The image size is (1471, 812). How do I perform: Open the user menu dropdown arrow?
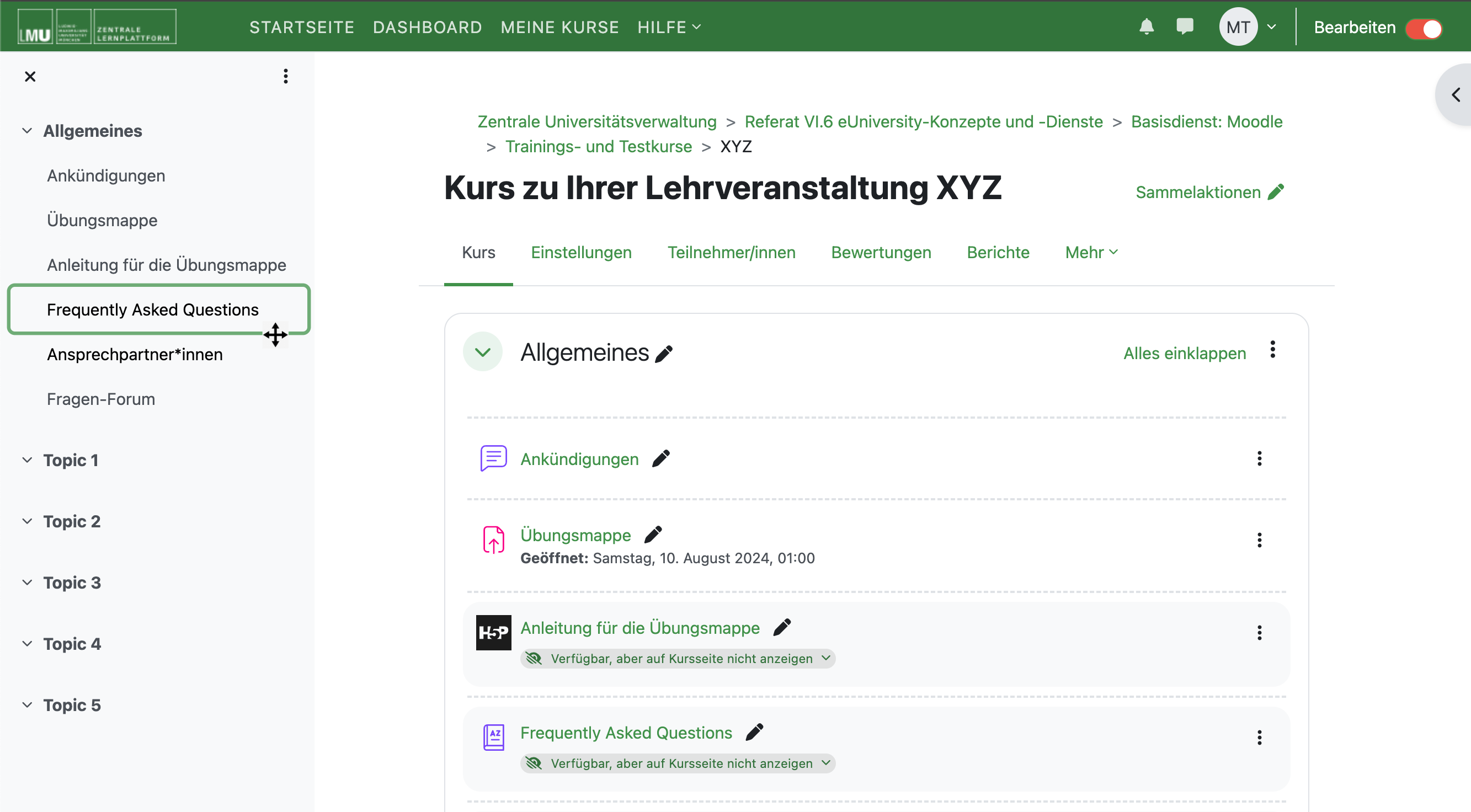coord(1271,27)
